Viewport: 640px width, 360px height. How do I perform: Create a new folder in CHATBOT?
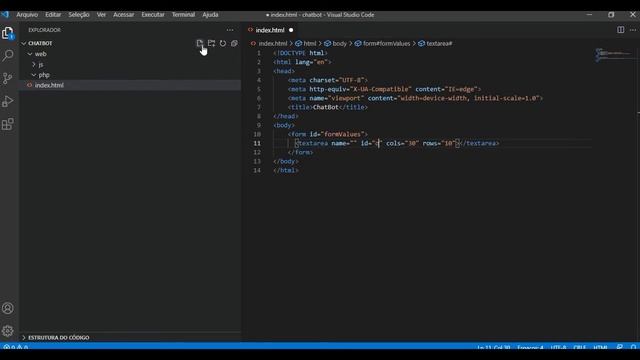coord(211,43)
